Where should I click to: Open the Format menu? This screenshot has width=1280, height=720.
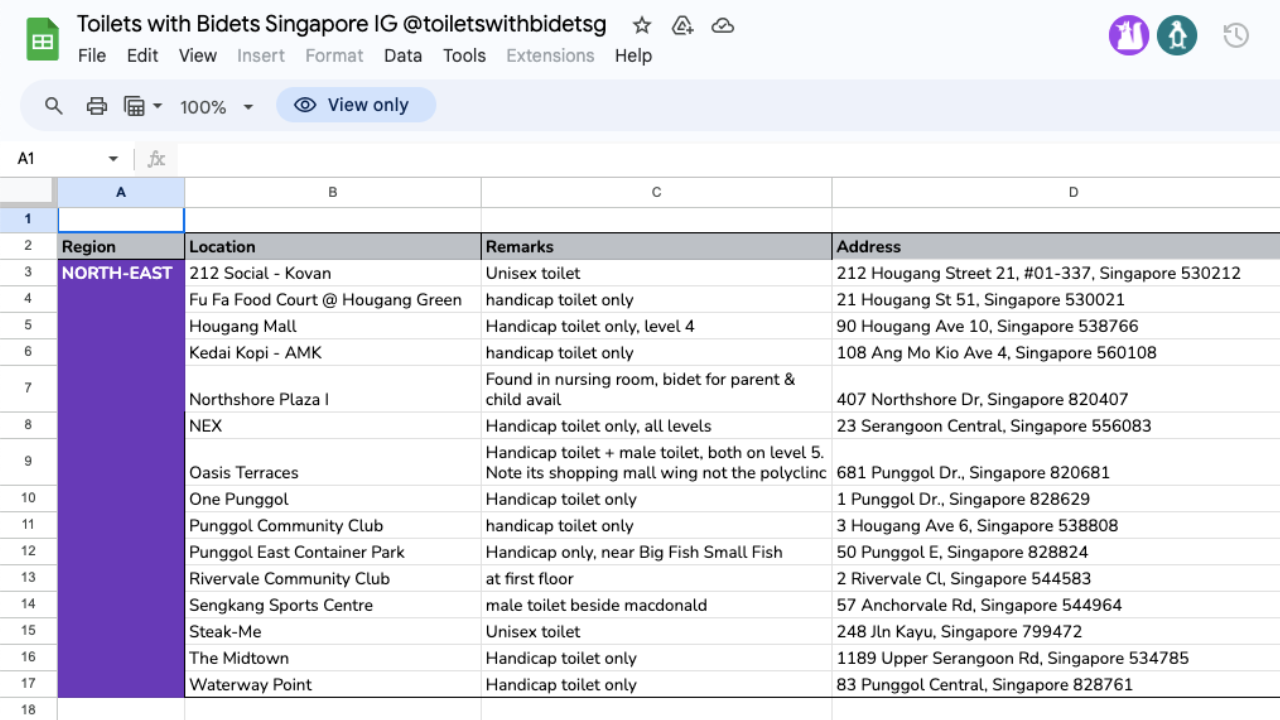click(x=334, y=56)
